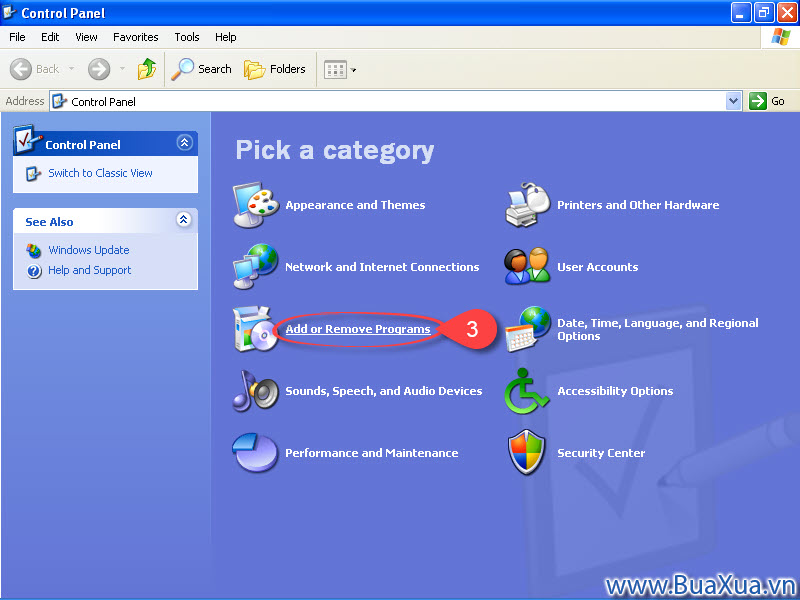Viewport: 800px width, 600px height.
Task: Click the Add or Remove Programs link
Action: click(x=358, y=329)
